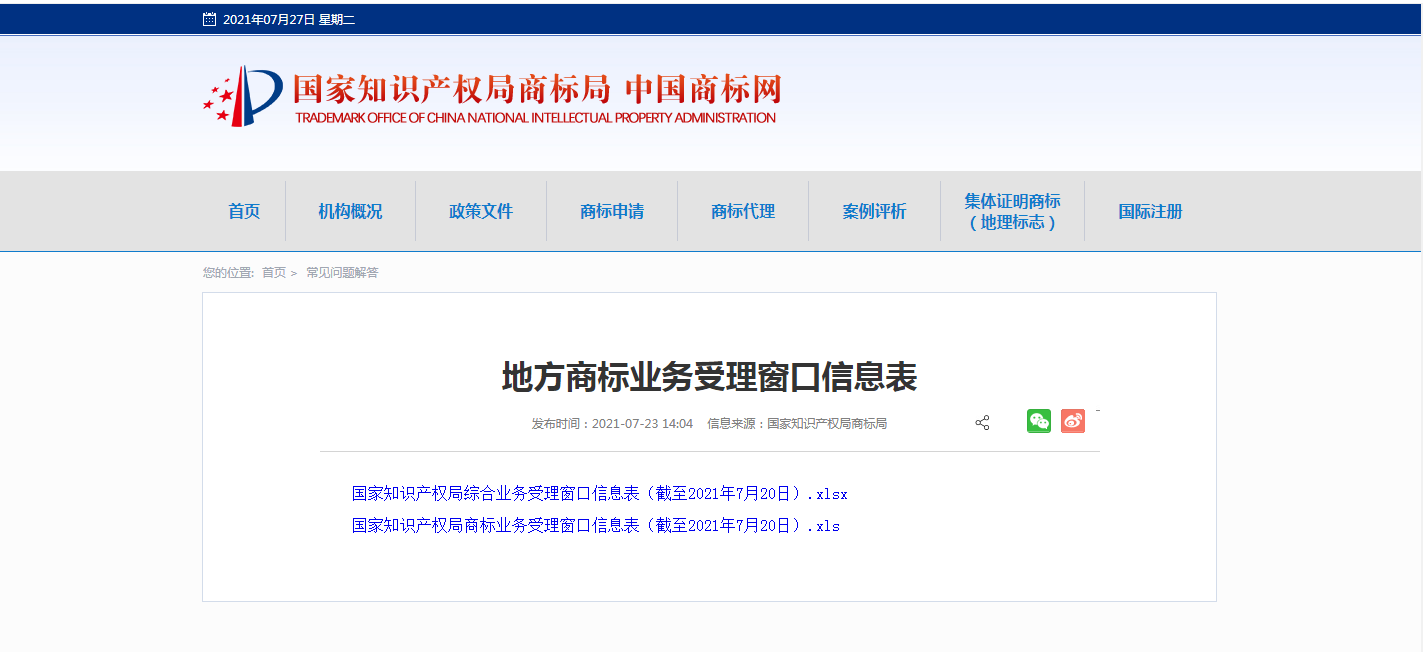Click the date text 2021年07月27日 星期二
The height and width of the screenshot is (652, 1423).
pos(289,19)
